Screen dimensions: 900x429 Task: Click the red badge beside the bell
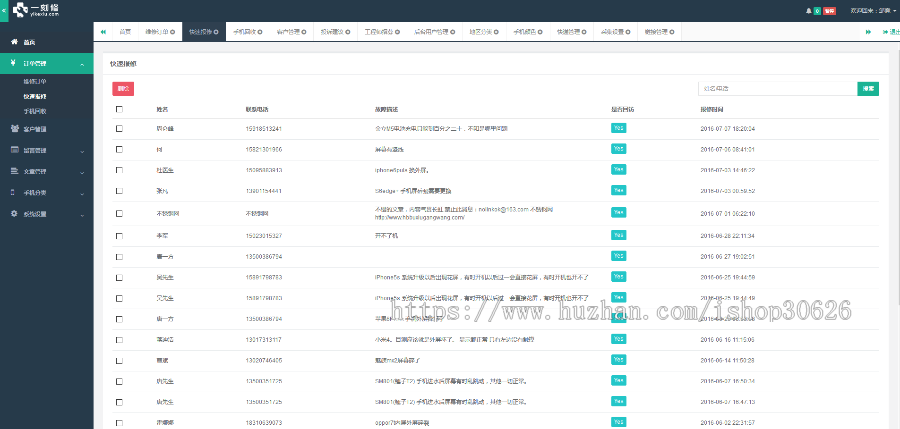(x=829, y=10)
